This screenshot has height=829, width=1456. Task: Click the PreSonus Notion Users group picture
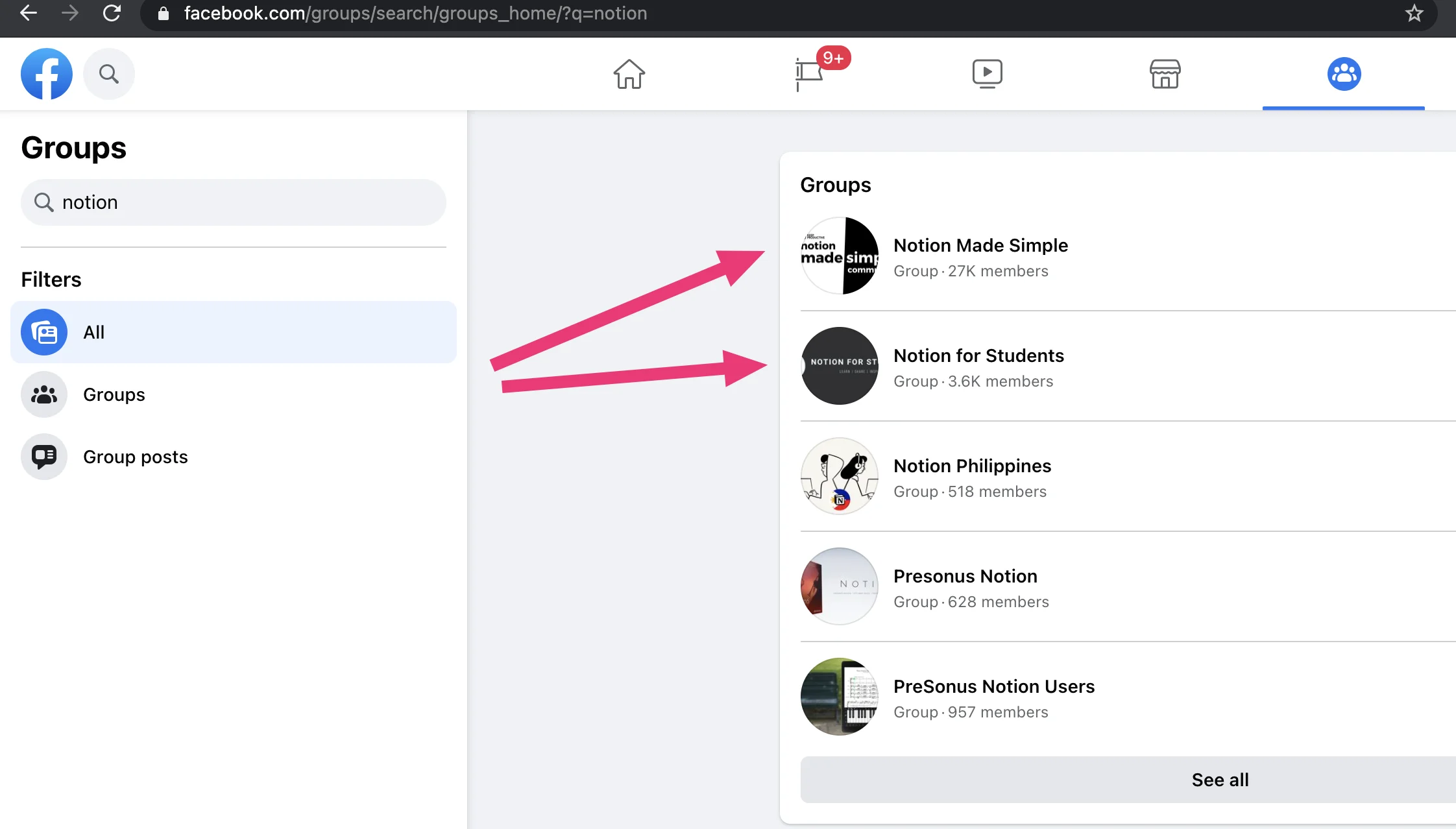coord(840,697)
